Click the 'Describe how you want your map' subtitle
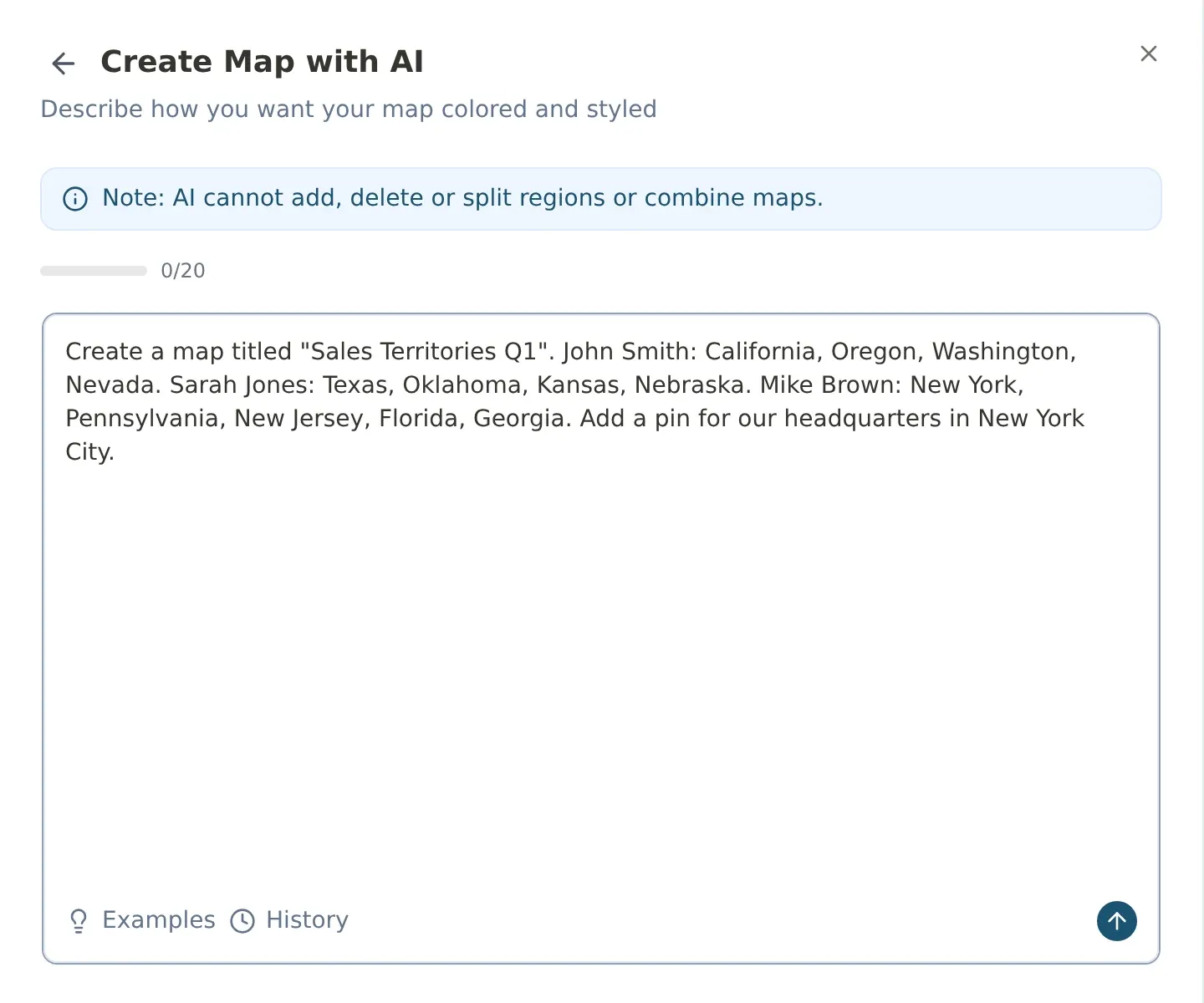 [349, 109]
